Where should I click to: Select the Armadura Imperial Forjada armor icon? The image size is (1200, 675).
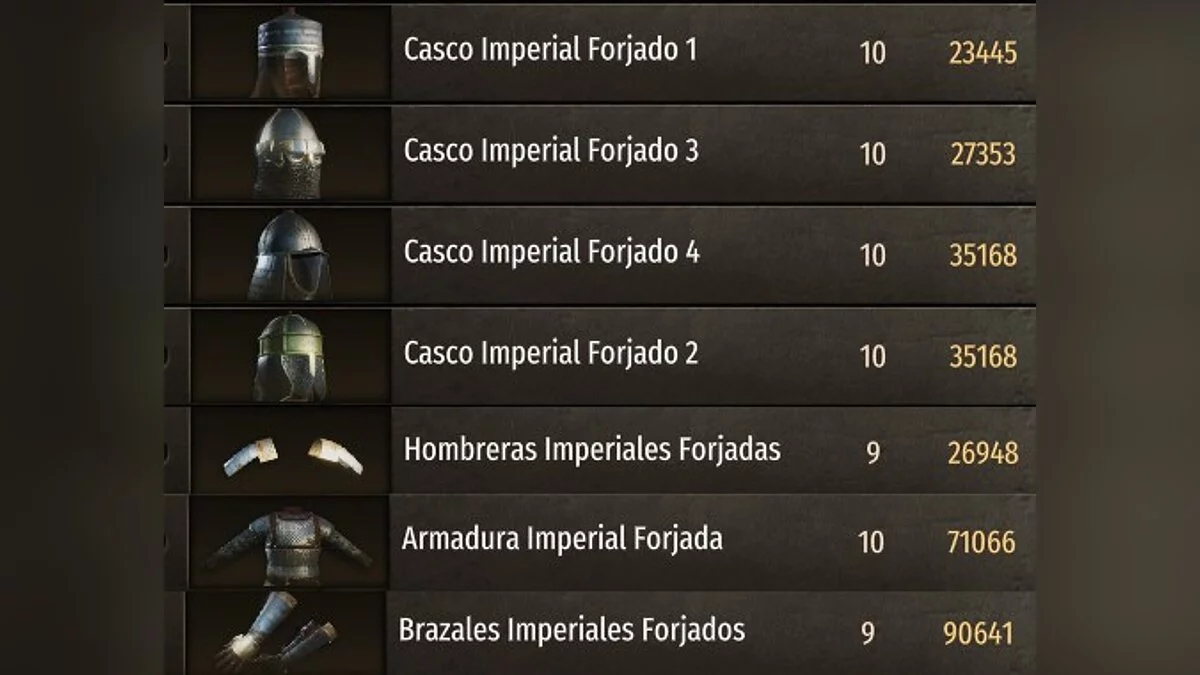pyautogui.click(x=288, y=543)
